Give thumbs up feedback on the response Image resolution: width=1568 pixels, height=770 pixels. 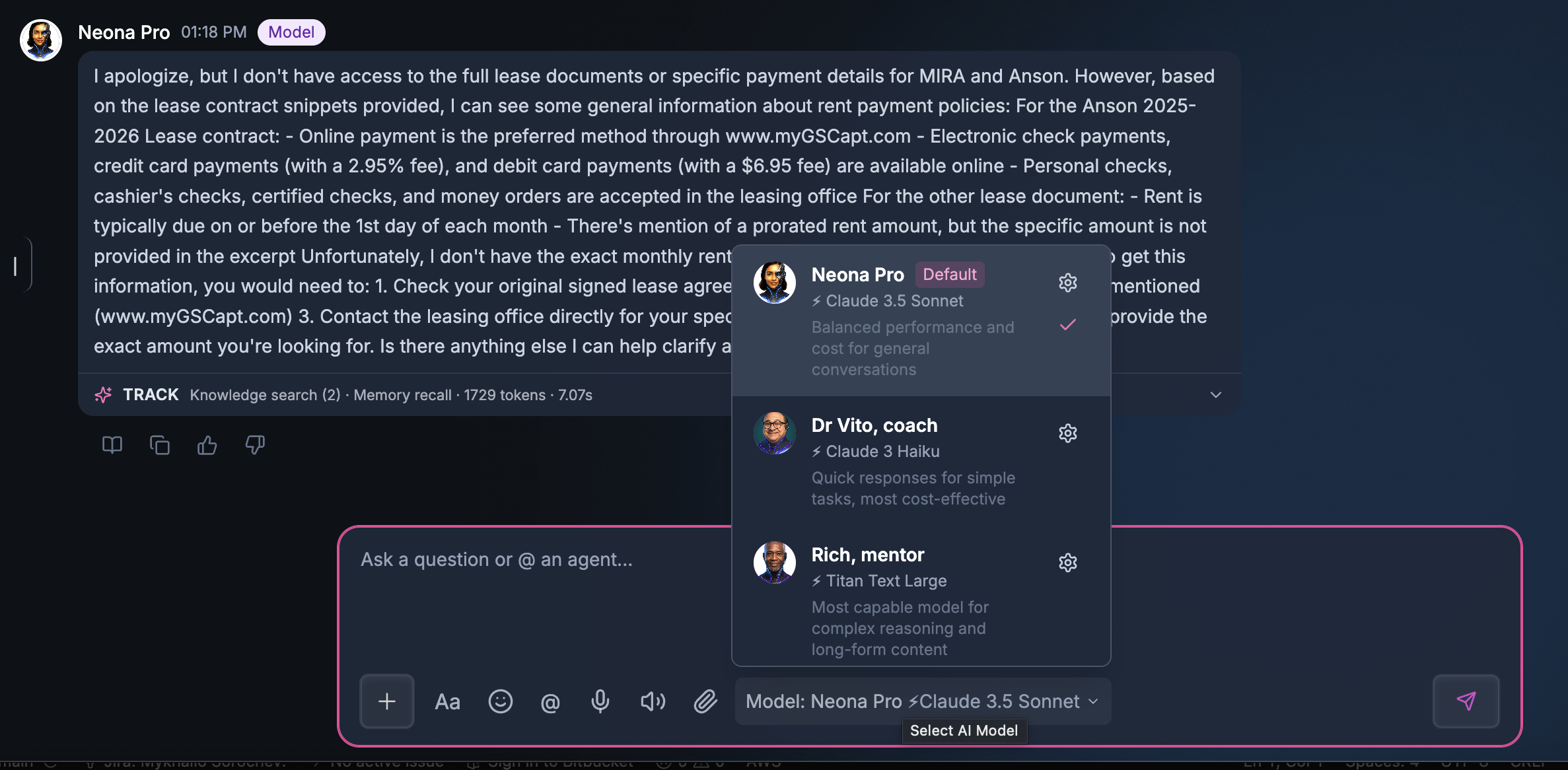coord(207,445)
